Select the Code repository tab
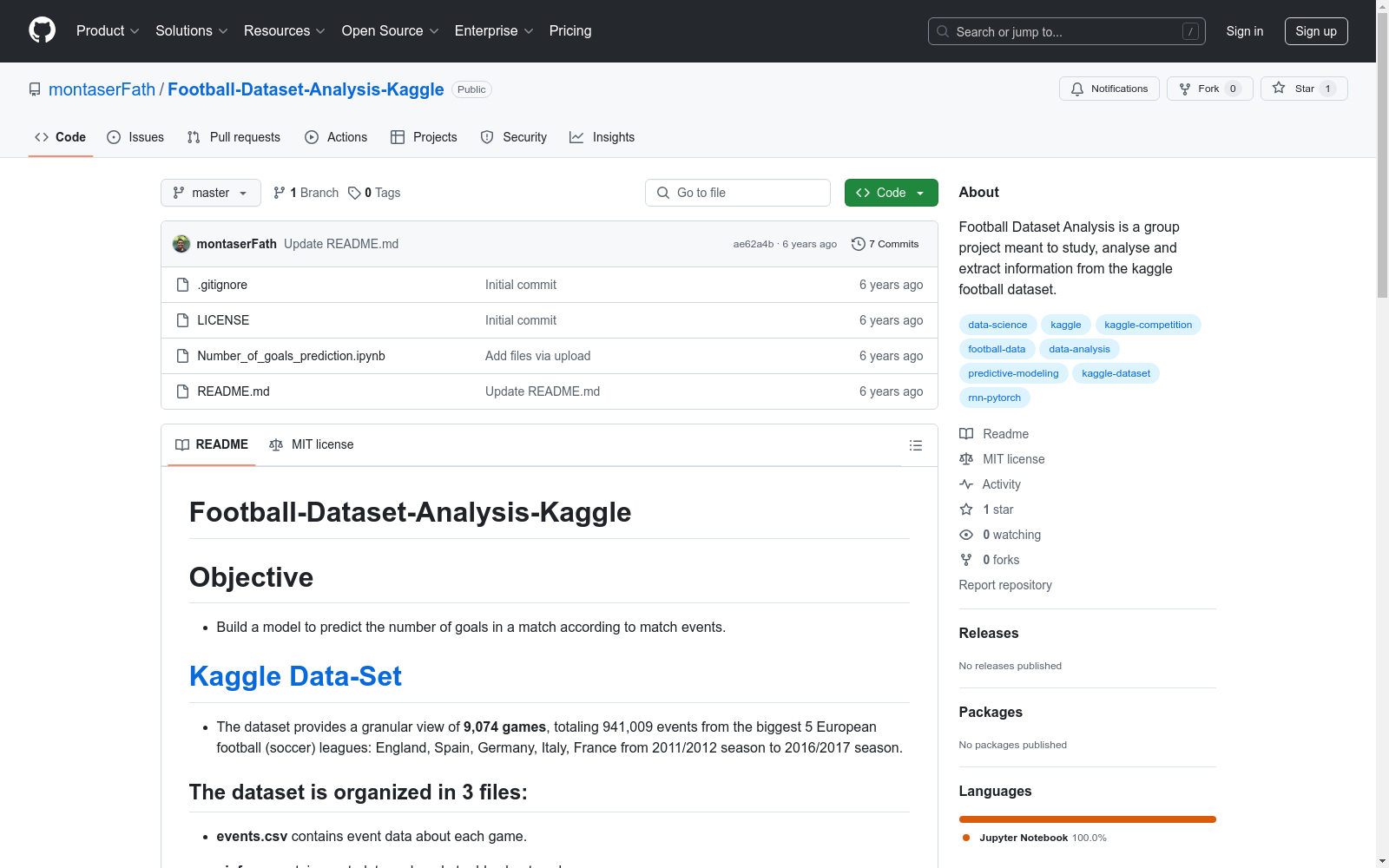This screenshot has height=868, width=1389. (x=61, y=137)
